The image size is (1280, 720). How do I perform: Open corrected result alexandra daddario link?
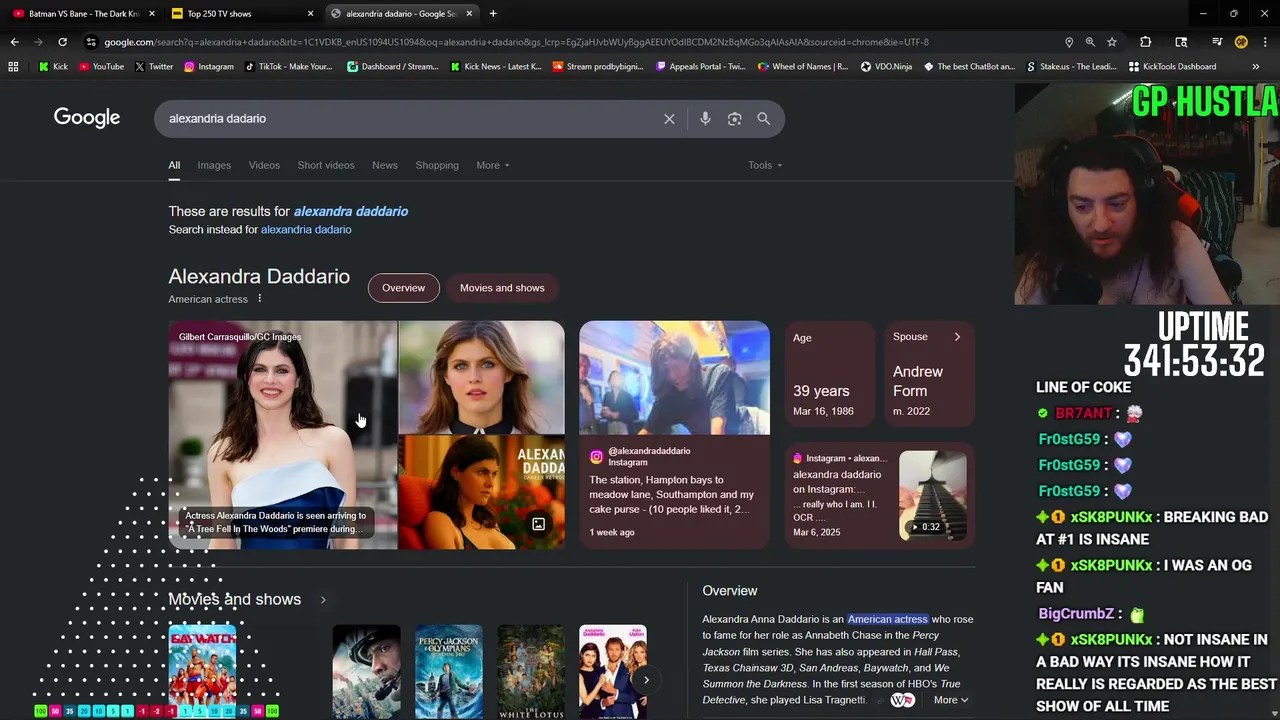tap(351, 211)
